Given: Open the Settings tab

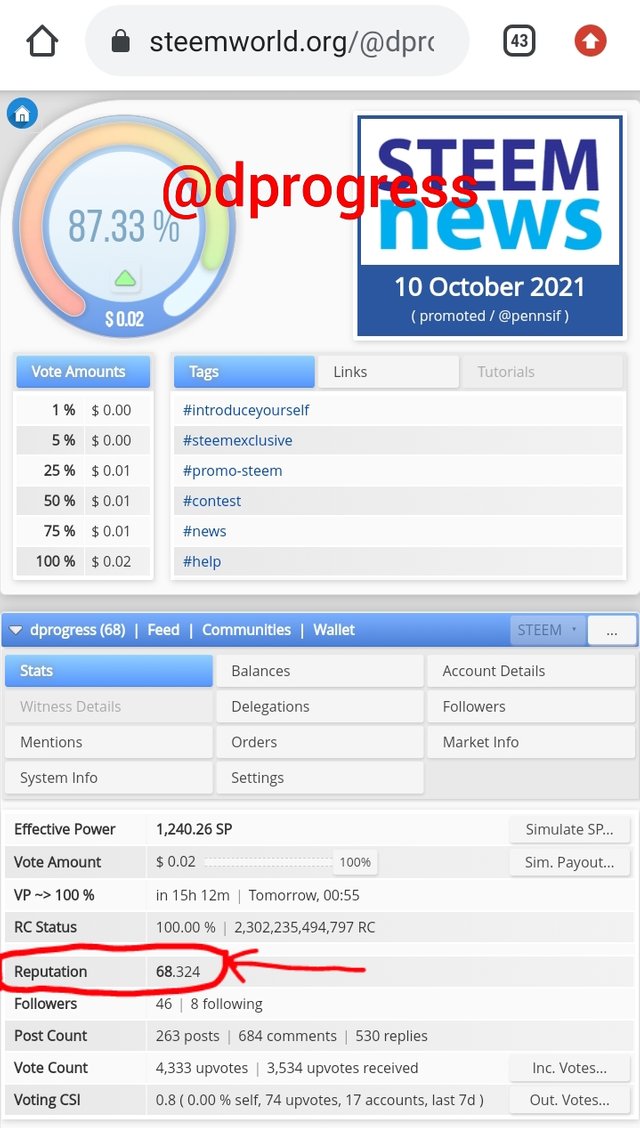Looking at the screenshot, I should [x=320, y=778].
